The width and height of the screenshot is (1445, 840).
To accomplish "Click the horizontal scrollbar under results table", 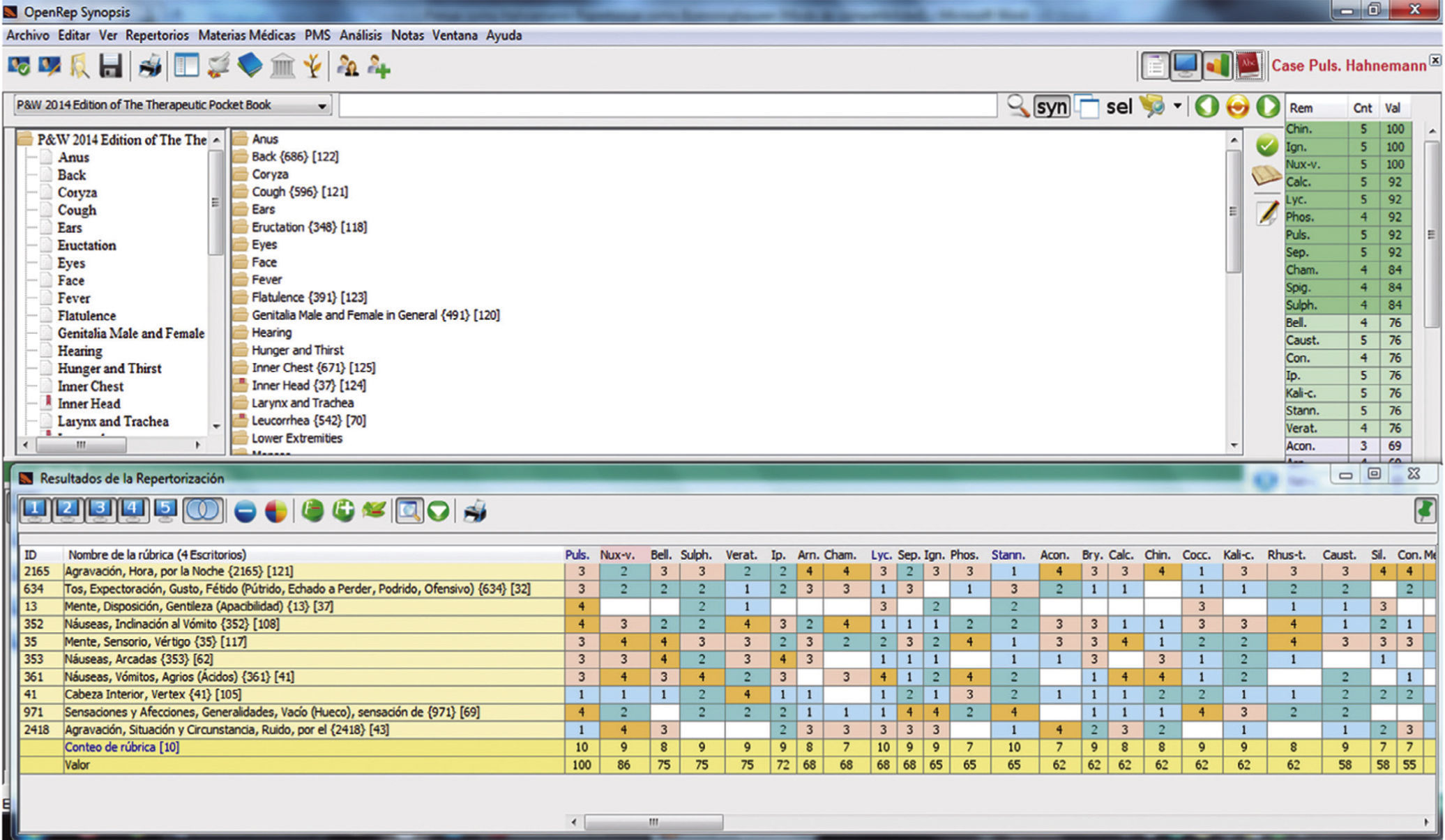I will coord(653,823).
